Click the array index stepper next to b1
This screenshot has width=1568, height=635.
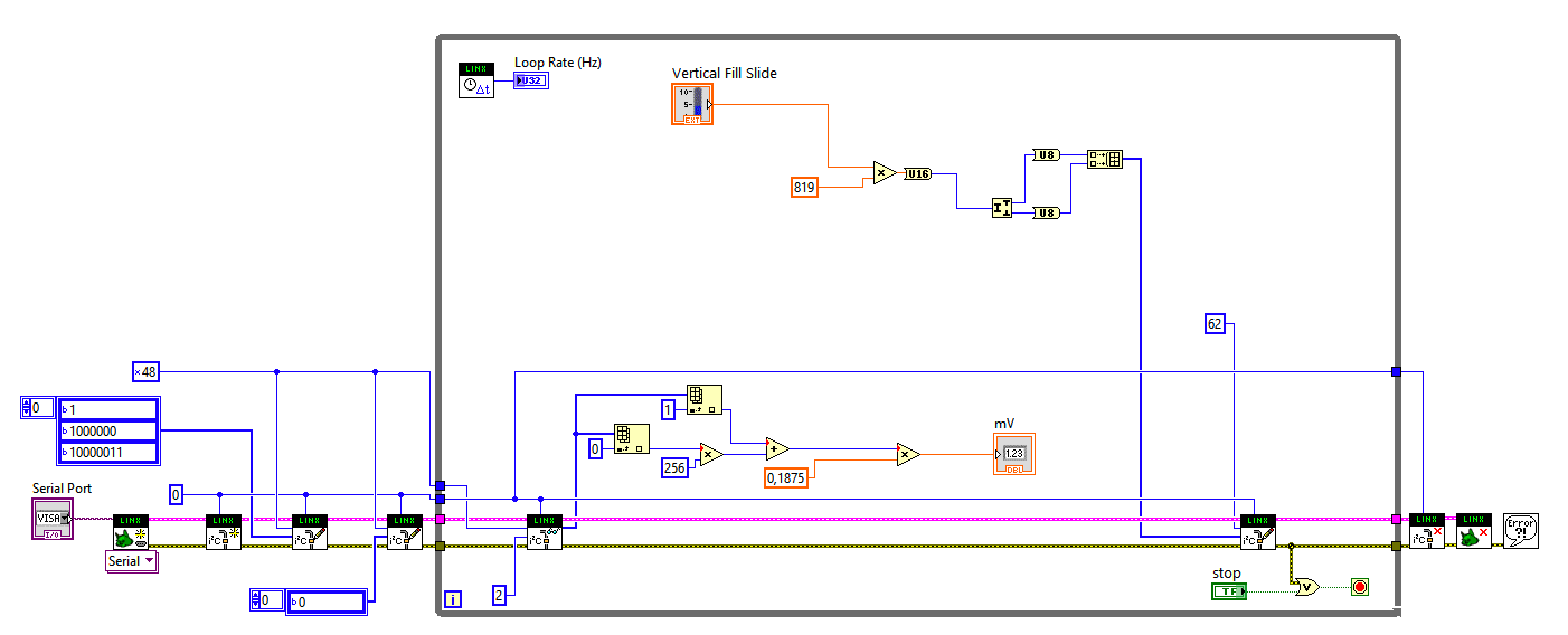click(26, 407)
